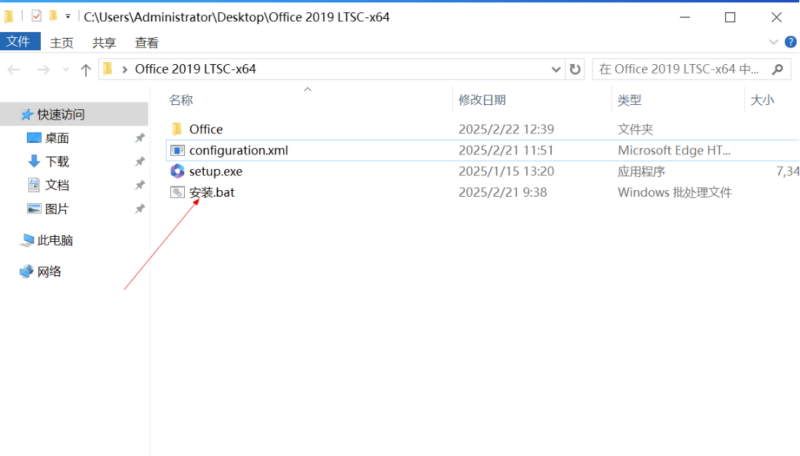Click the 快速访问 star icon in the sidebar
This screenshot has width=800, height=456.
pos(27,114)
